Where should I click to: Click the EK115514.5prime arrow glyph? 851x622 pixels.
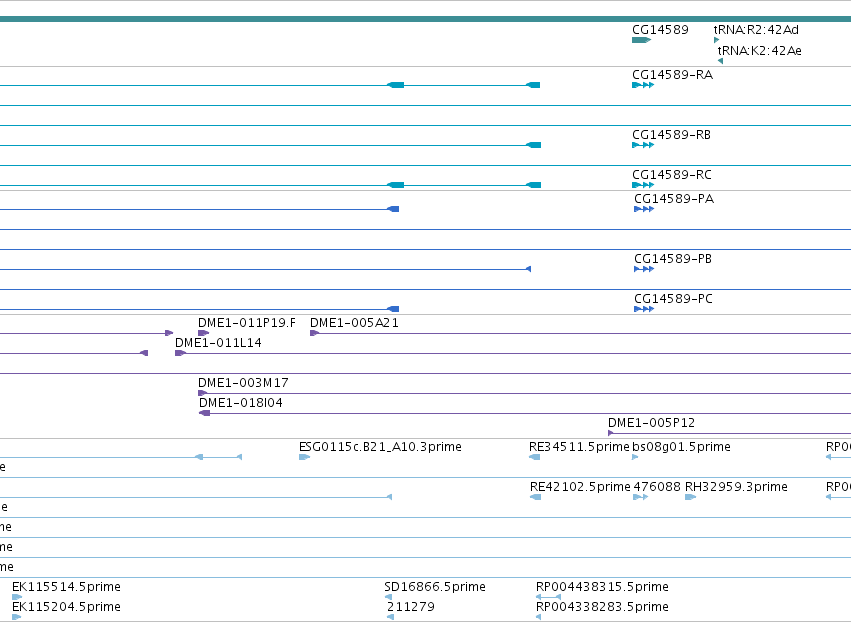[17, 597]
